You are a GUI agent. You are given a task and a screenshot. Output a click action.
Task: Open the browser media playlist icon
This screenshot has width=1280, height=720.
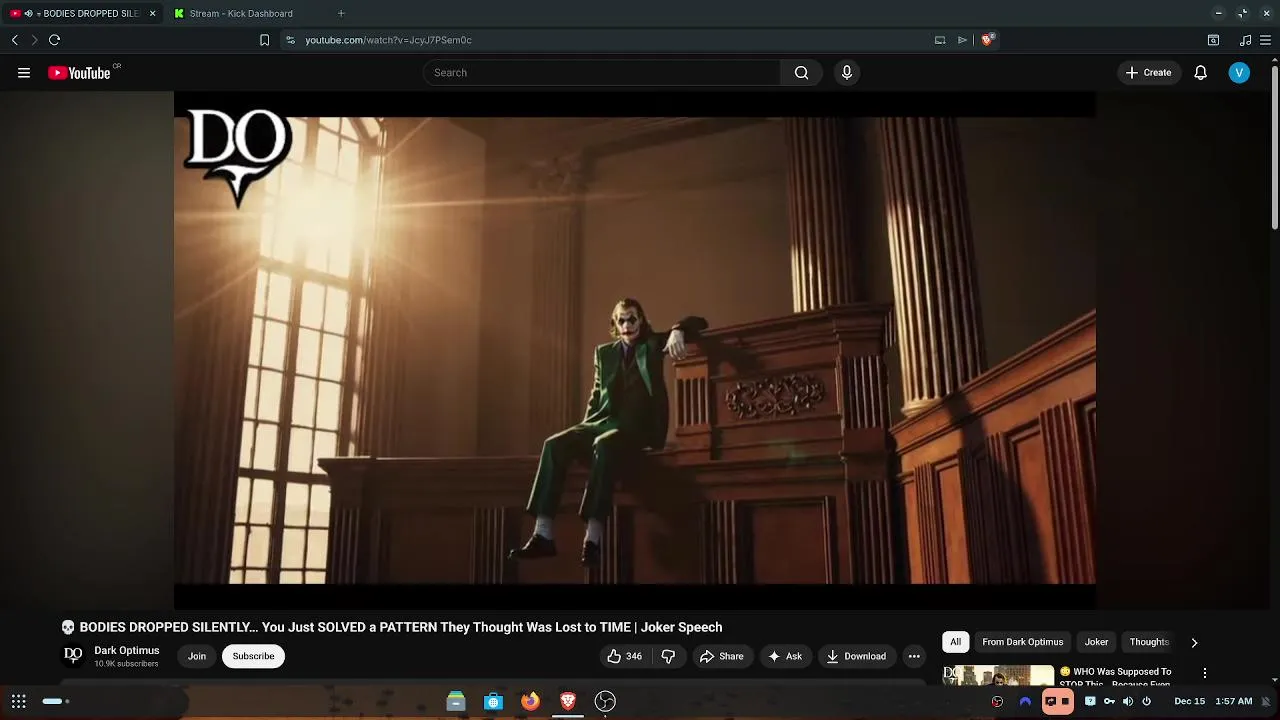pyautogui.click(x=1245, y=40)
